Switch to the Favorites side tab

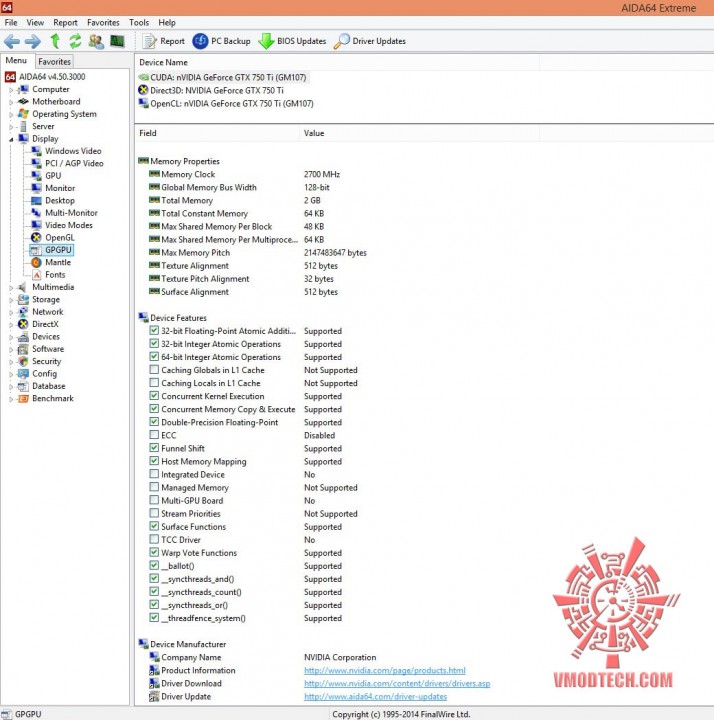(54, 62)
